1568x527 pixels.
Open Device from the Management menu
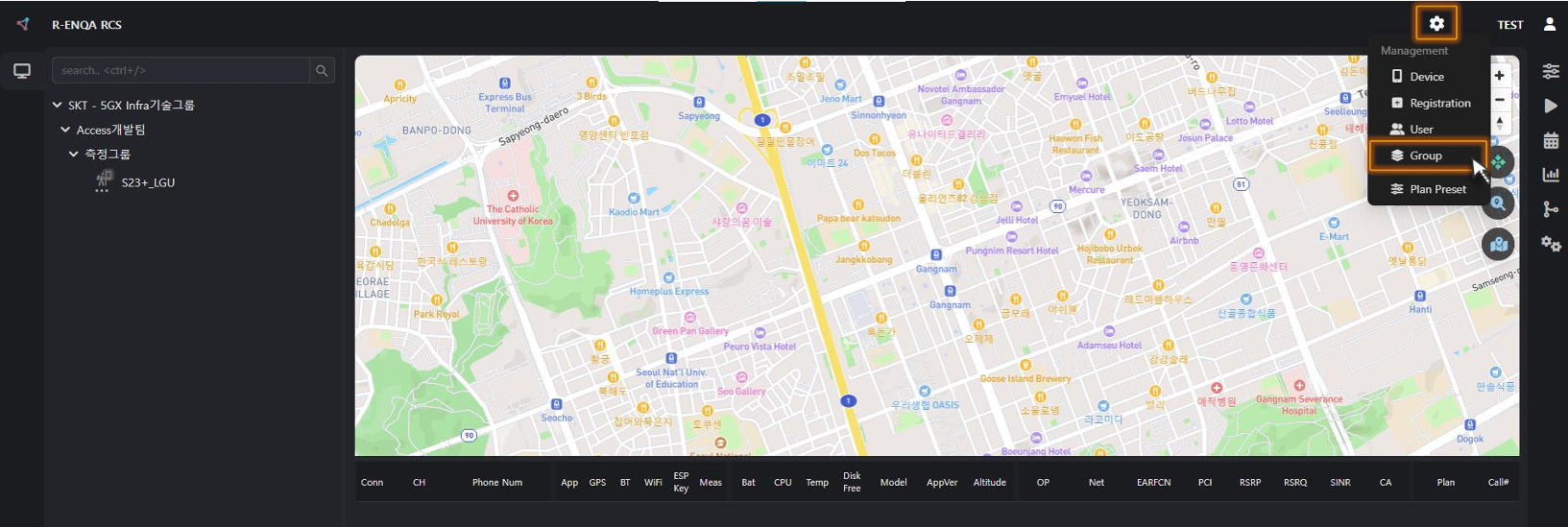click(1426, 77)
